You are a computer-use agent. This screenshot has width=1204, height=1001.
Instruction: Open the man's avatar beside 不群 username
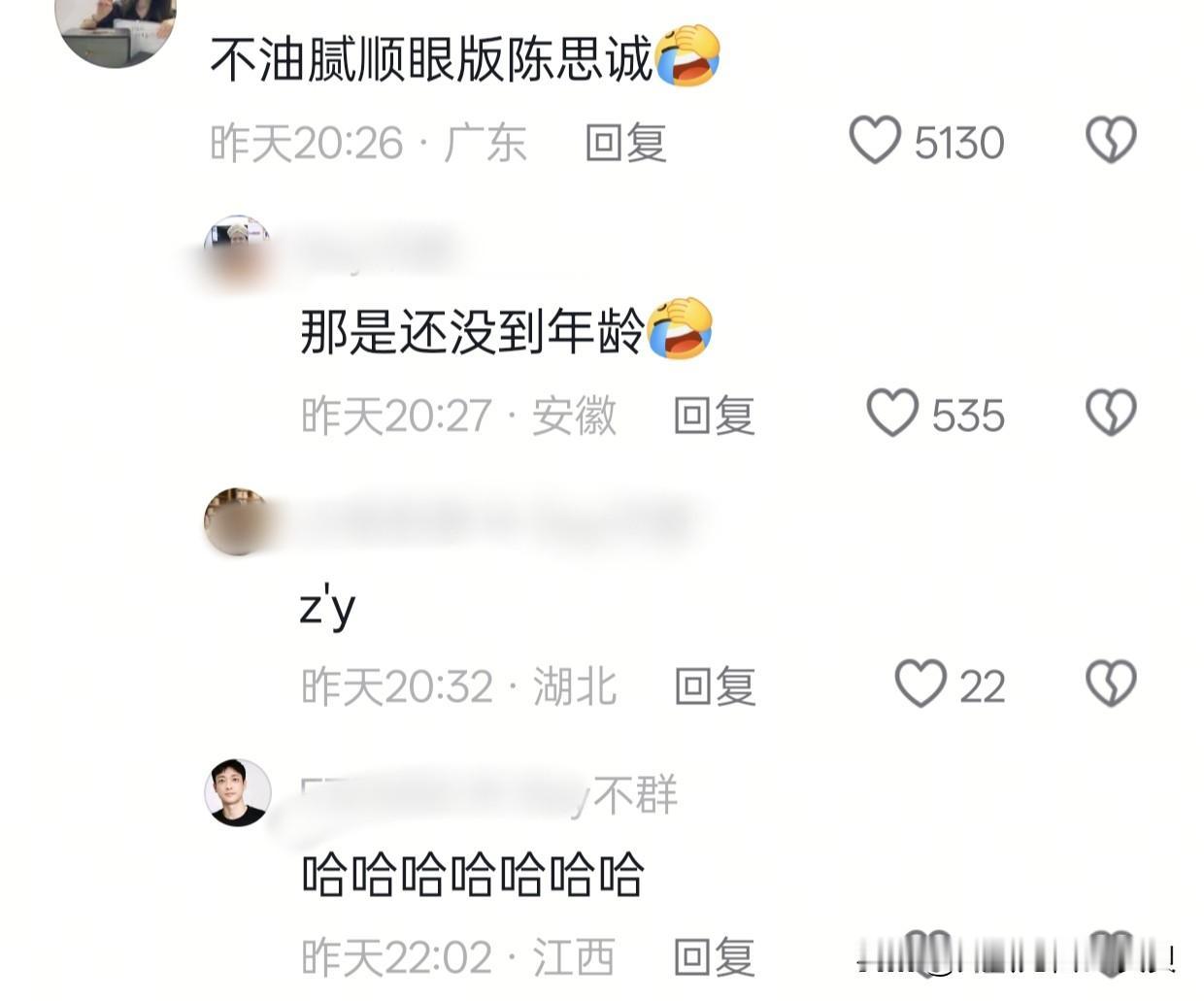click(238, 793)
